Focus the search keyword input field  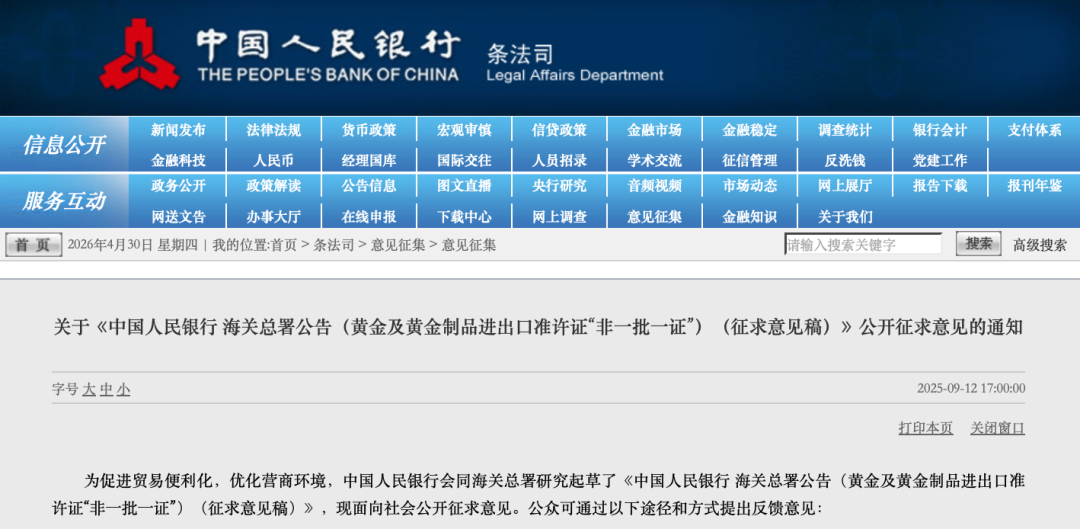[863, 245]
